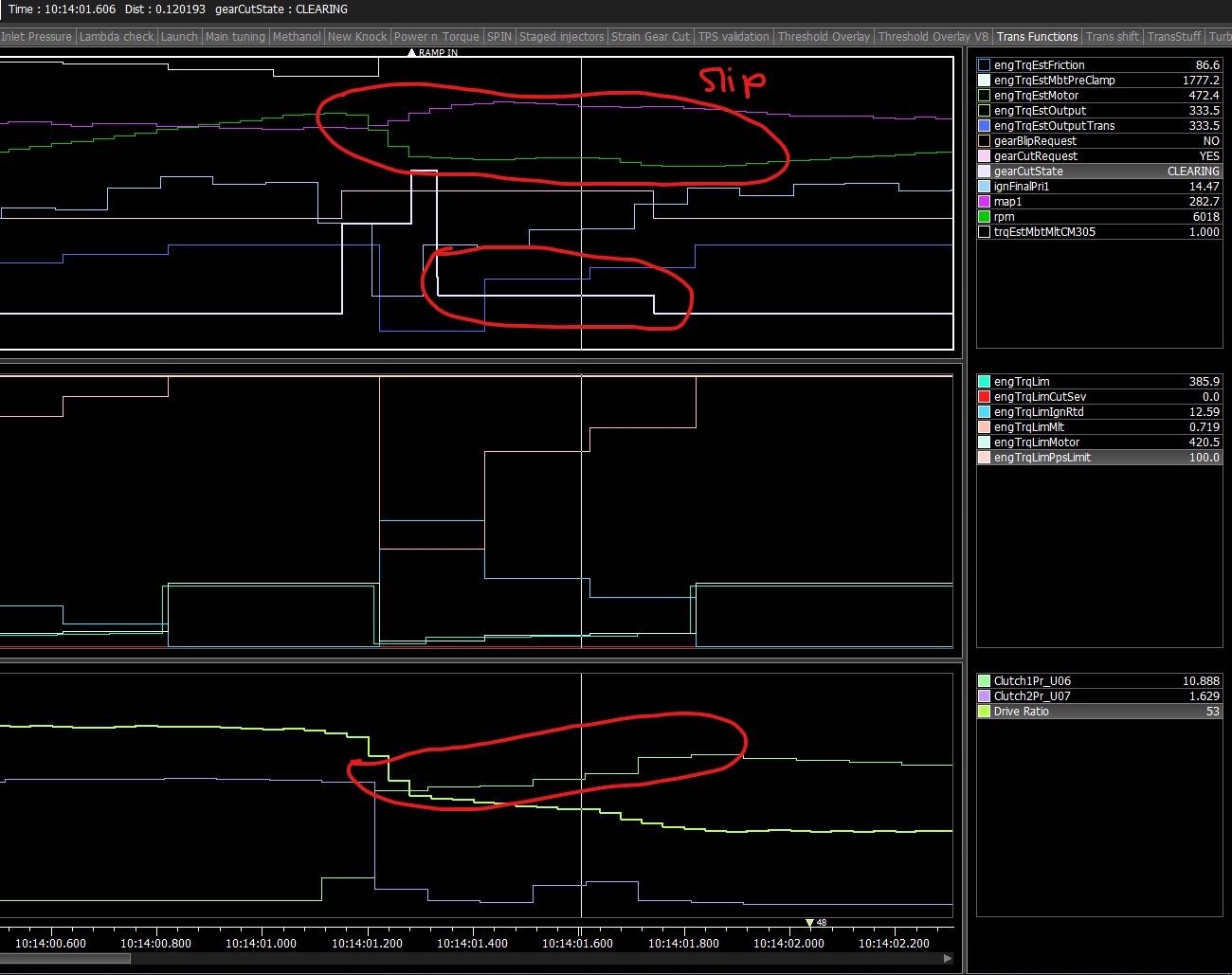Select the Clutch2Pr_U07 channel label
Image resolution: width=1232 pixels, height=975 pixels.
click(1032, 696)
